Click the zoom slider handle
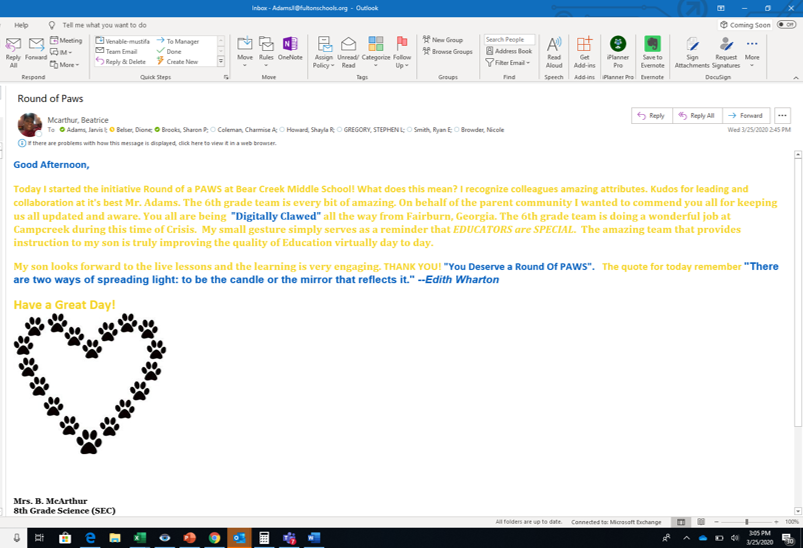 [747, 521]
